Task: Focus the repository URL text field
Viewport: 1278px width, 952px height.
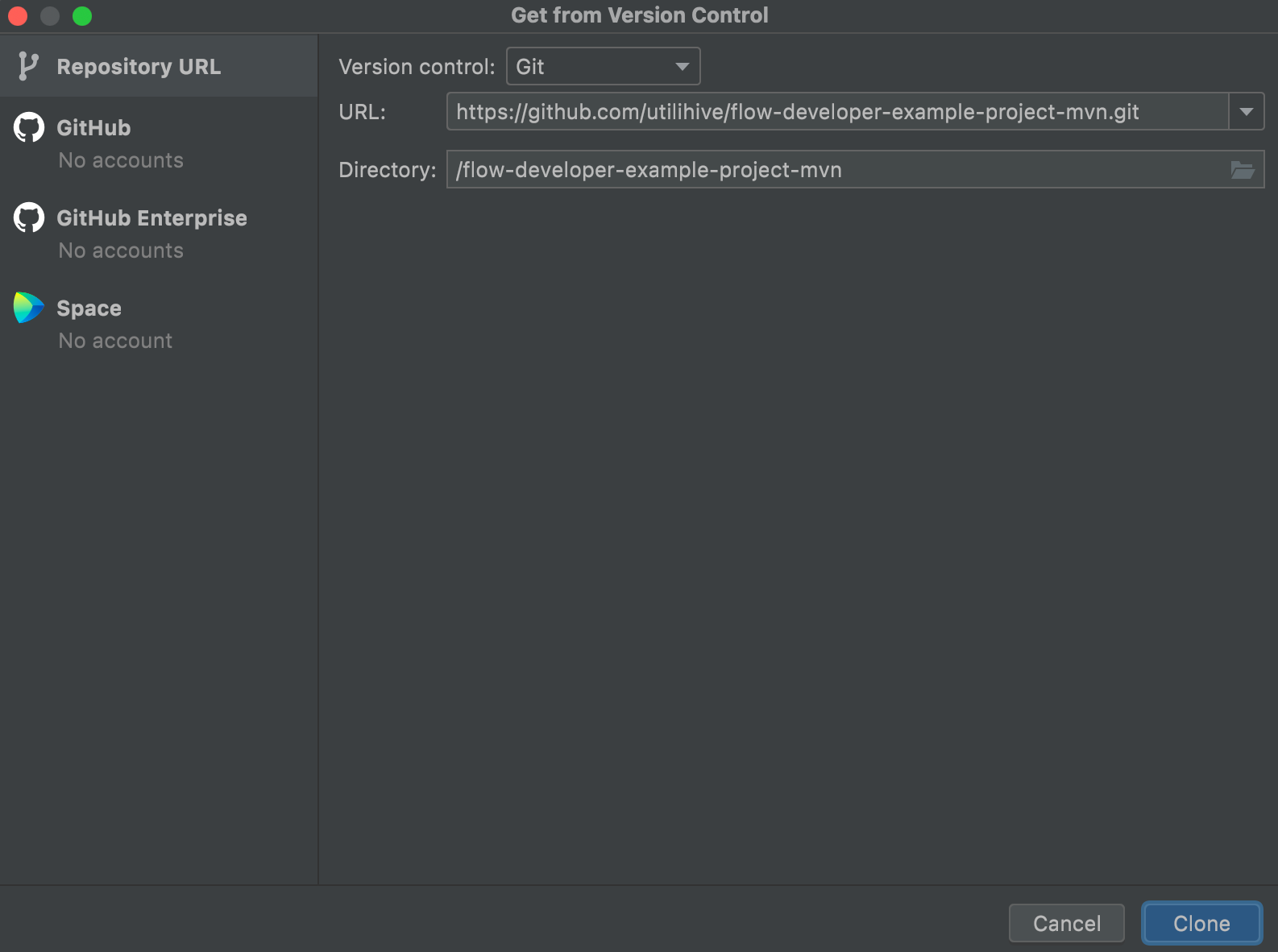Action: click(836, 112)
